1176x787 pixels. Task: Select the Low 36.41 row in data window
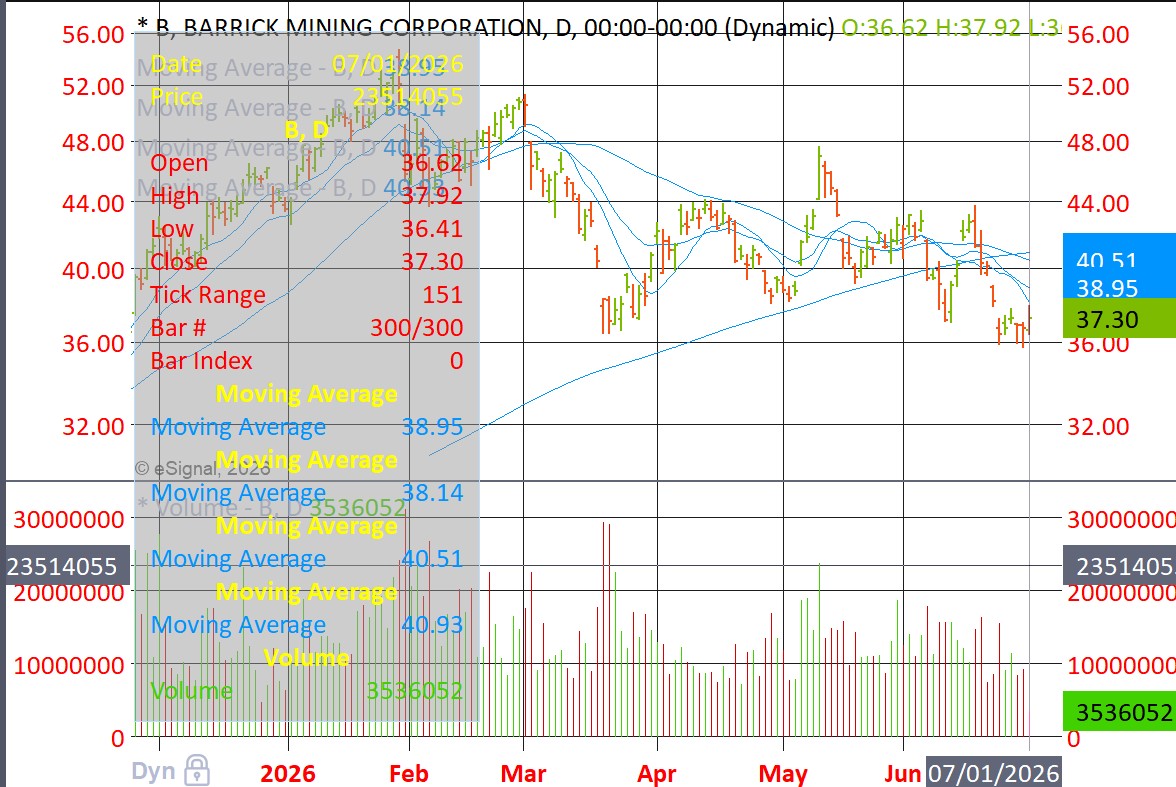click(307, 229)
